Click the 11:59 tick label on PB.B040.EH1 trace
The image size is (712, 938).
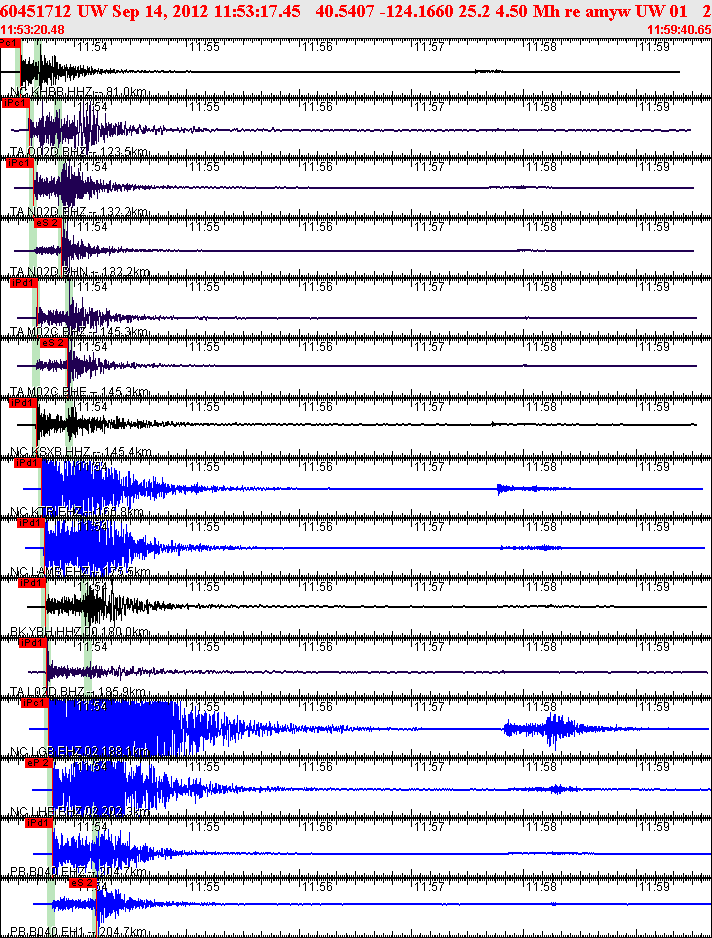(654, 886)
